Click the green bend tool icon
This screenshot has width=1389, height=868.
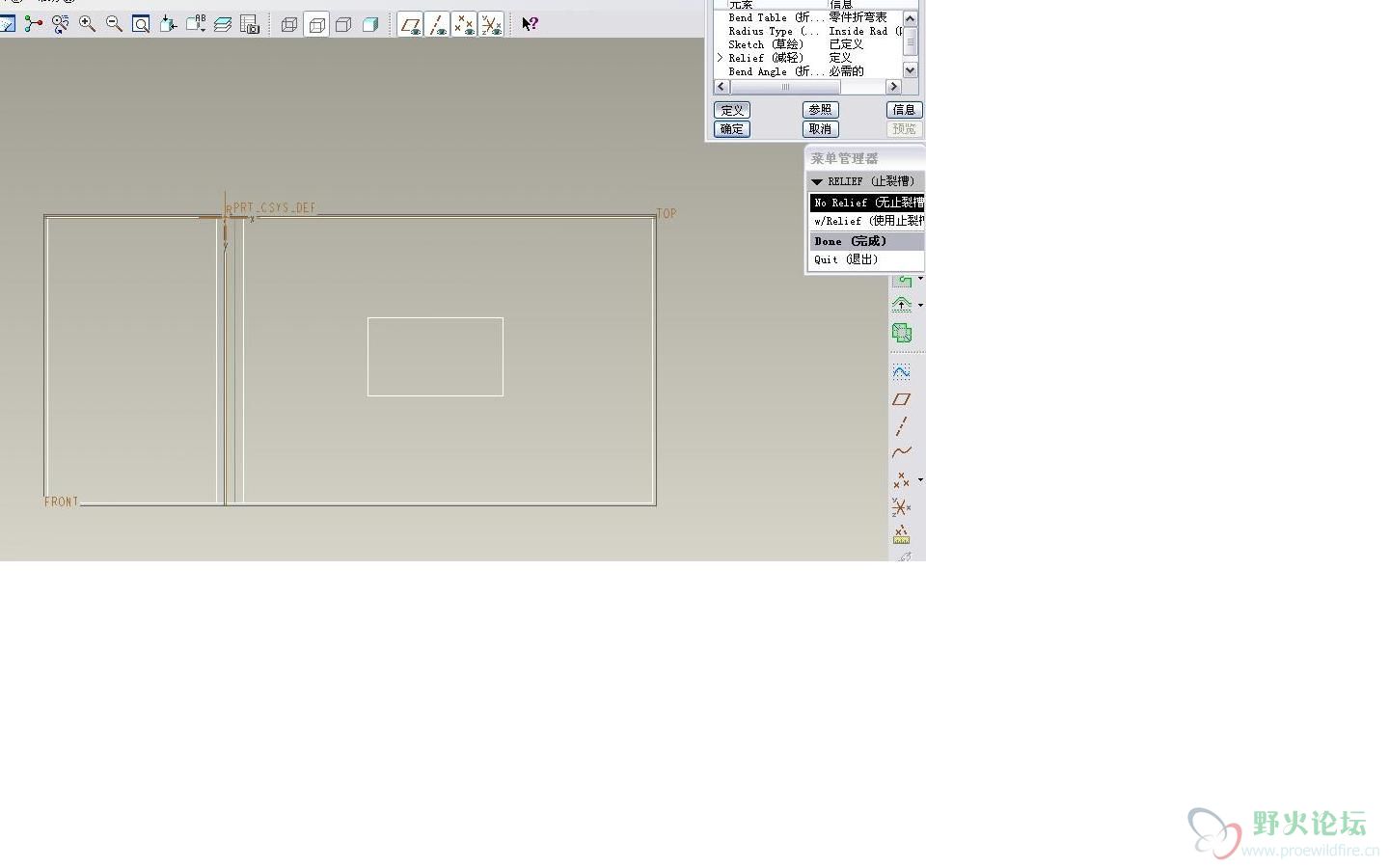pos(902,305)
